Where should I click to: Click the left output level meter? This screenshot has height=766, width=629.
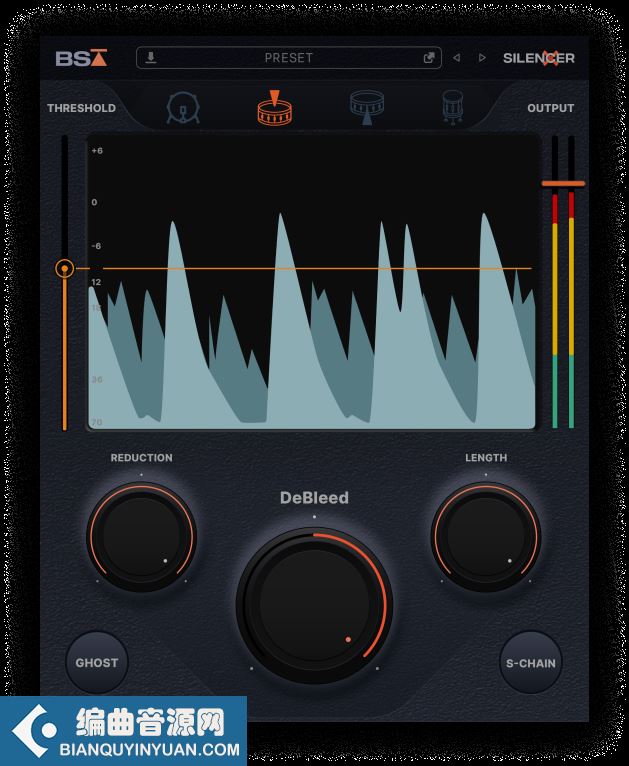coord(555,282)
